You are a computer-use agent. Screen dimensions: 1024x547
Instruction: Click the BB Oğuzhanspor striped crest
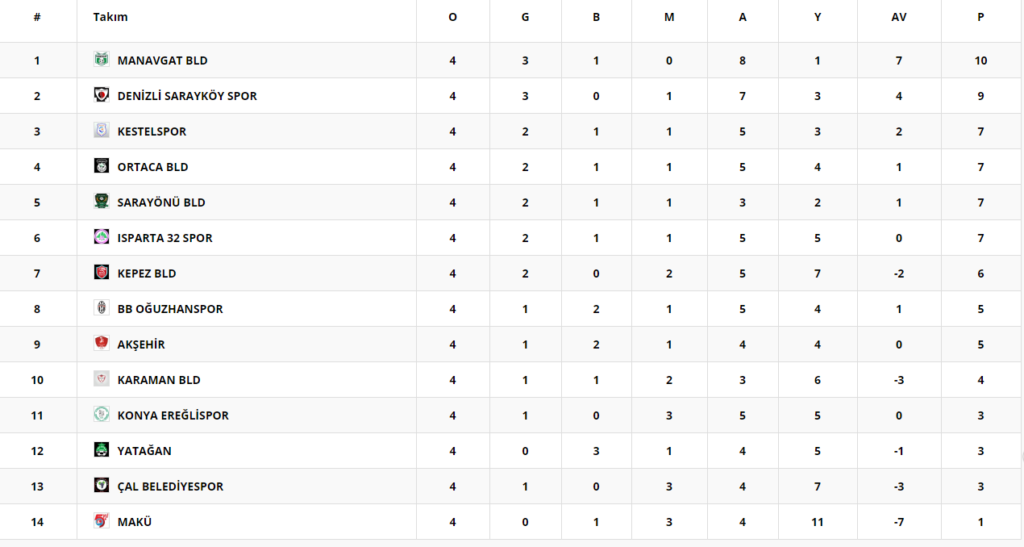[x=101, y=307]
